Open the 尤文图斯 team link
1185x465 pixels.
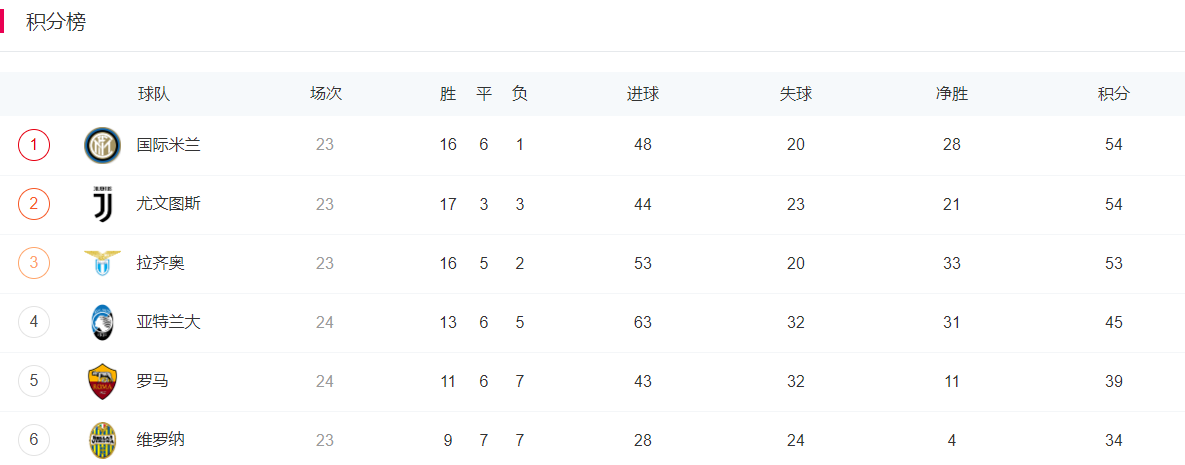(x=169, y=204)
